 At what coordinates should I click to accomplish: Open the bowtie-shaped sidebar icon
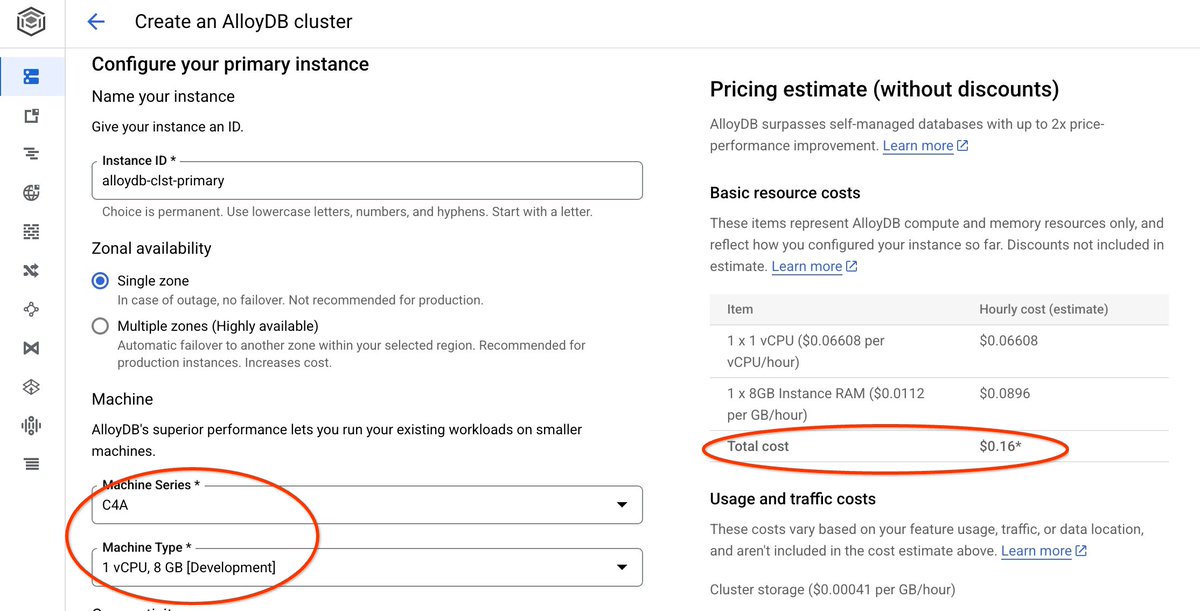[32, 348]
